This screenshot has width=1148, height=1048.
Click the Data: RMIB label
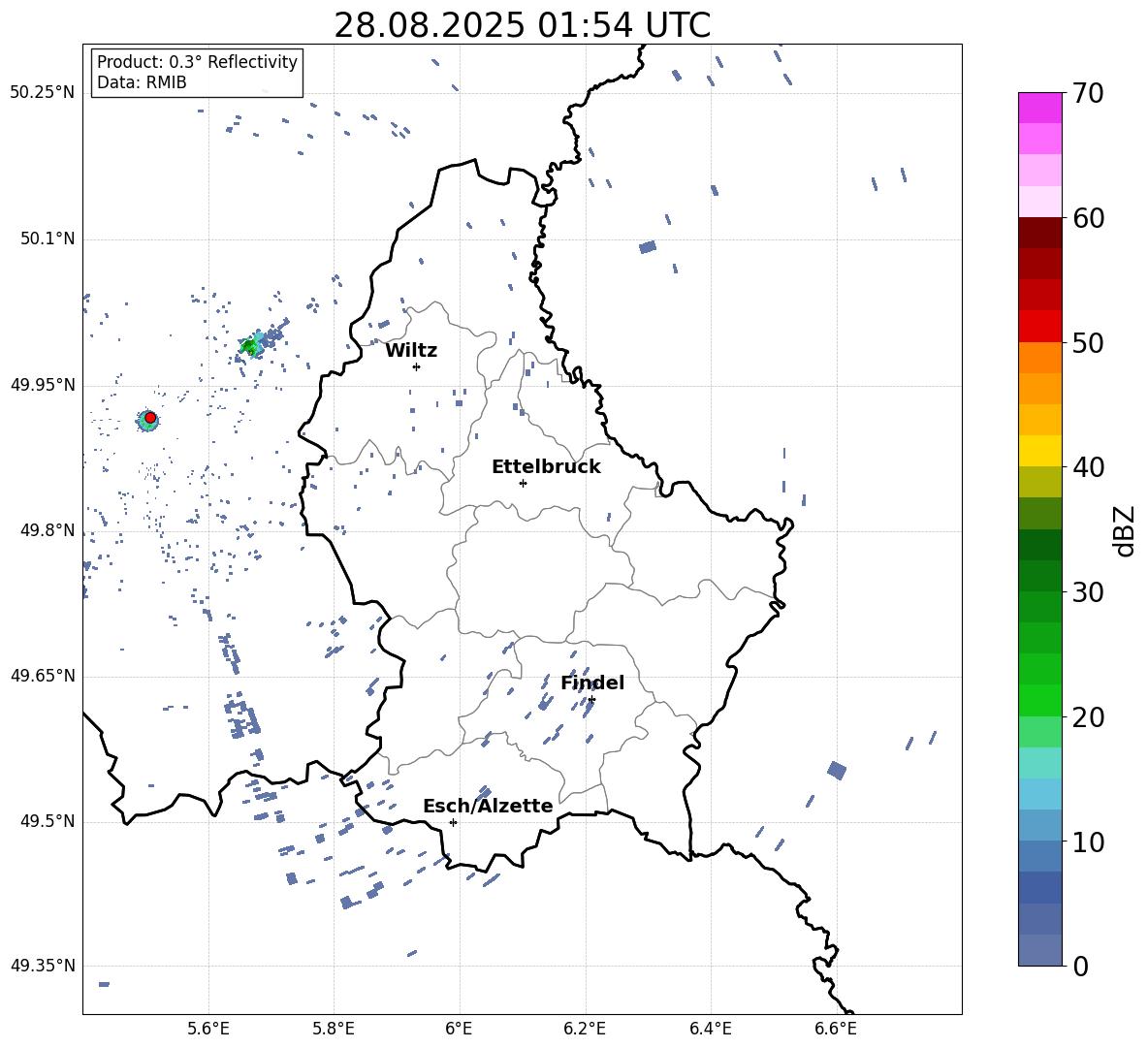tap(142, 82)
